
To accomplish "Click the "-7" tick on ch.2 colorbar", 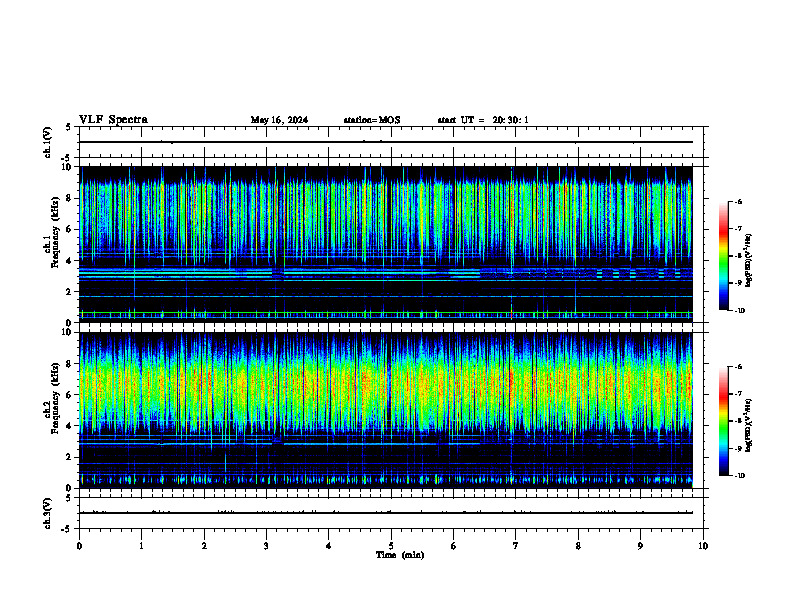I will point(738,394).
